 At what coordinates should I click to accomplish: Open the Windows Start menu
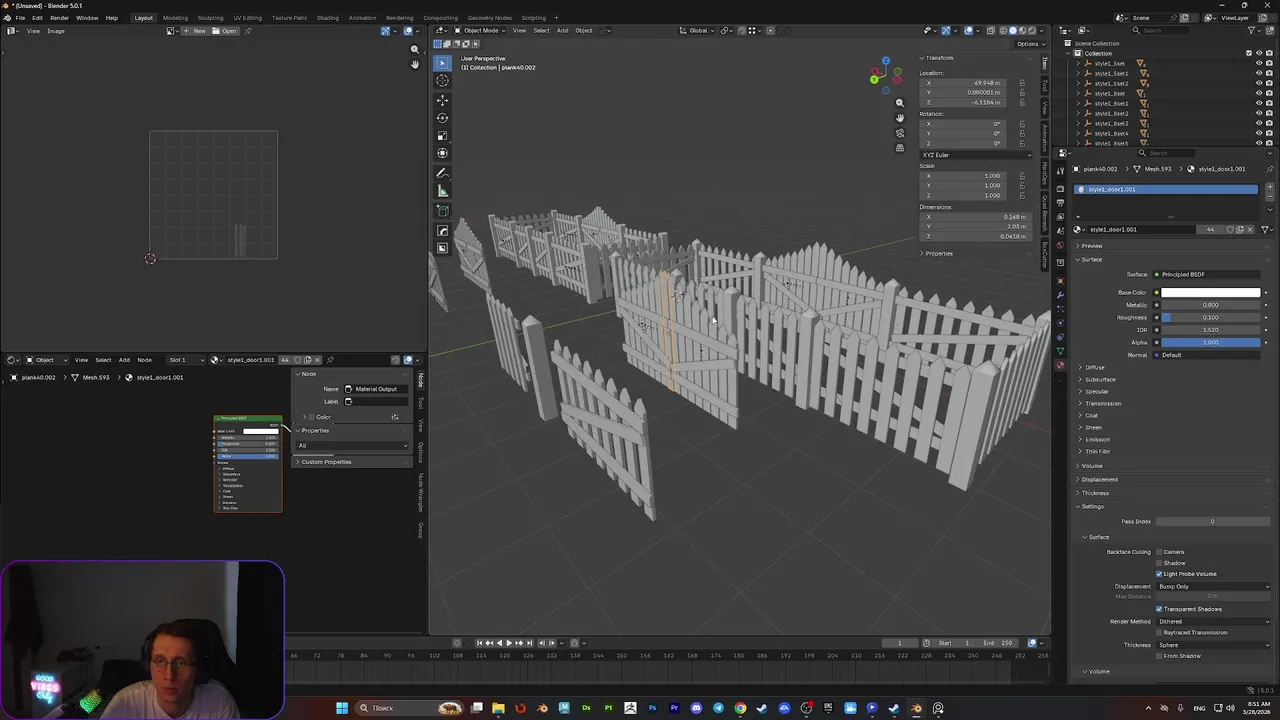pos(342,708)
